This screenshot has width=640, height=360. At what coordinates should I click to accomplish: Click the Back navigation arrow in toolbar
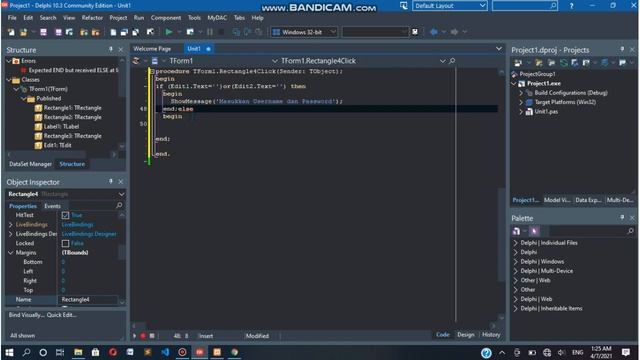(x=433, y=32)
